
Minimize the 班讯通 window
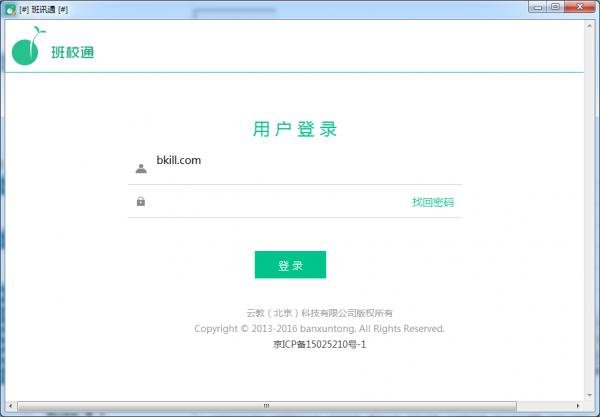pos(538,7)
